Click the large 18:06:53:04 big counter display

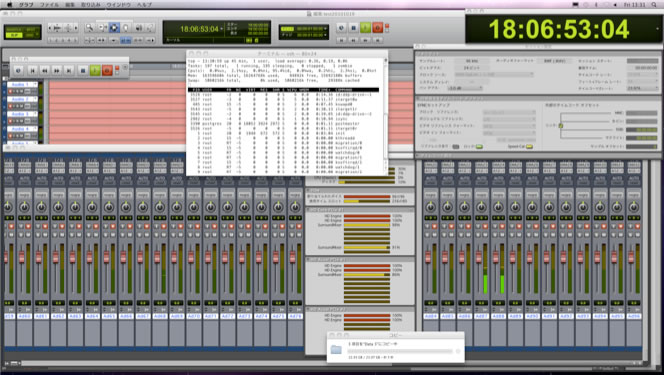tap(559, 29)
